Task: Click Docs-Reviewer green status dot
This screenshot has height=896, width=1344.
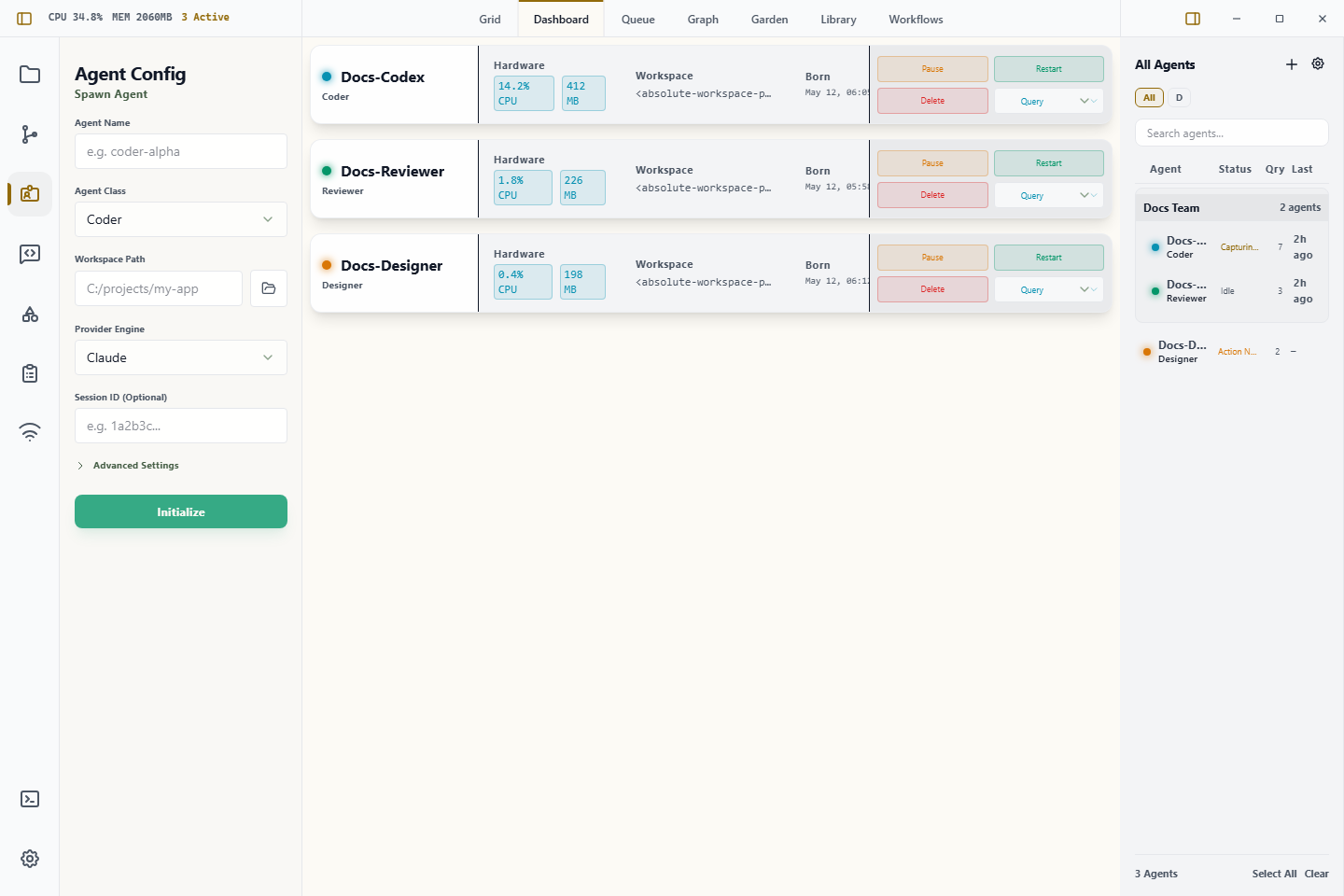Action: click(327, 171)
